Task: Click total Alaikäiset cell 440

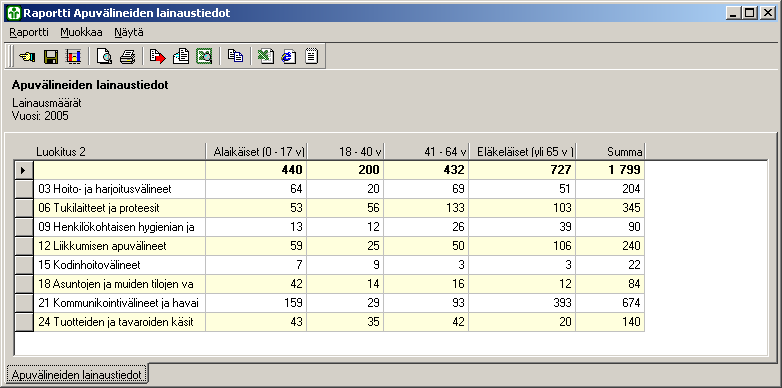Action: coord(256,170)
